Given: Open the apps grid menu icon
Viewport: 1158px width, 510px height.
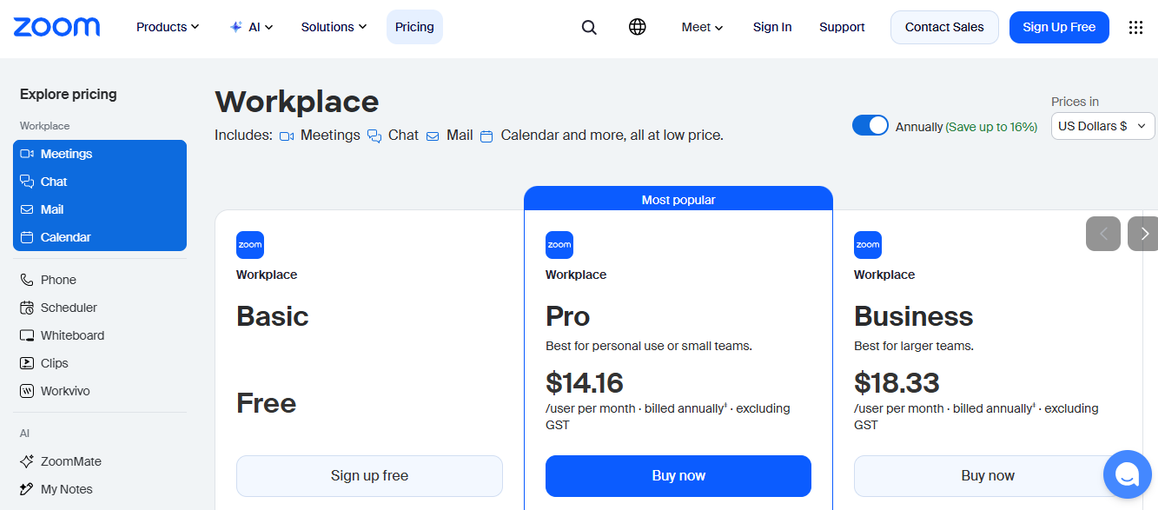Looking at the screenshot, I should pyautogui.click(x=1136, y=27).
